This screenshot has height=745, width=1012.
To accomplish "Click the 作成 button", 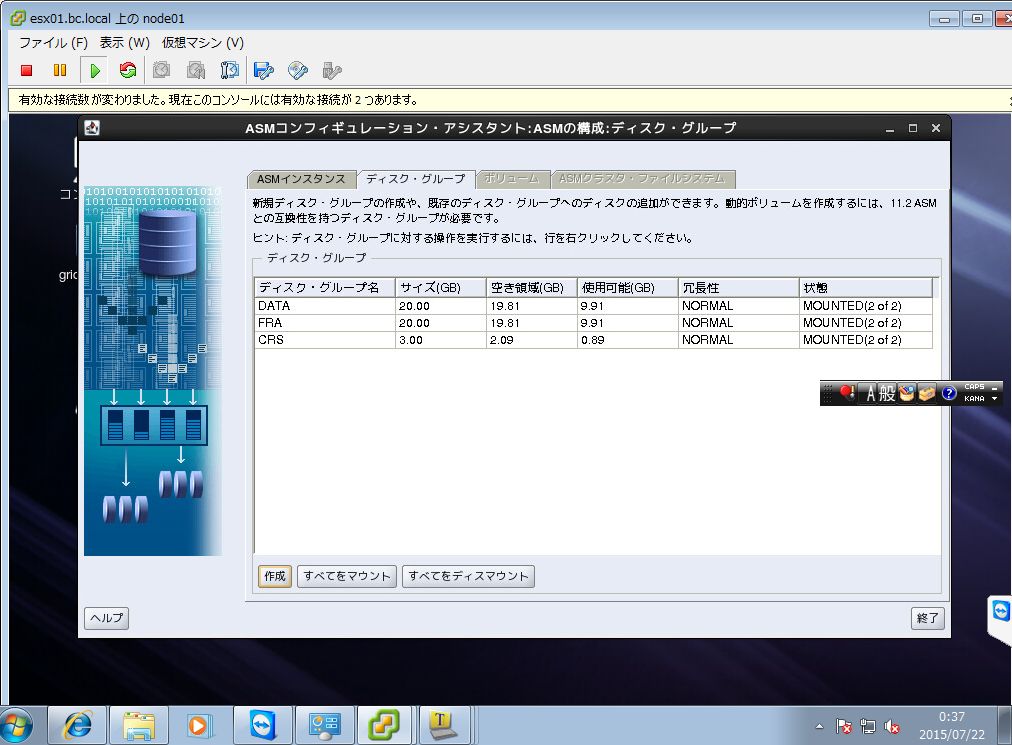I will click(x=275, y=576).
